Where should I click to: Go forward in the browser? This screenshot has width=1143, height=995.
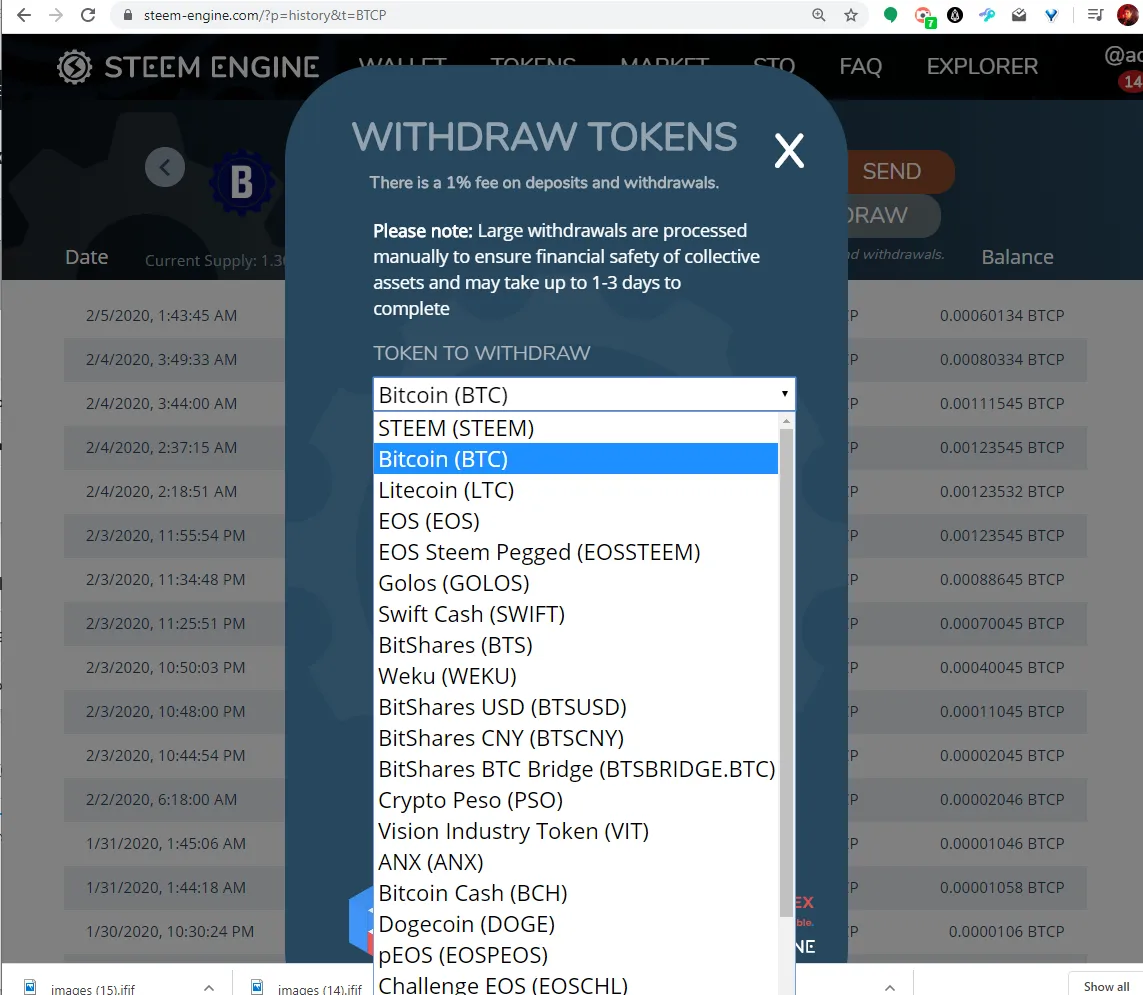(55, 15)
